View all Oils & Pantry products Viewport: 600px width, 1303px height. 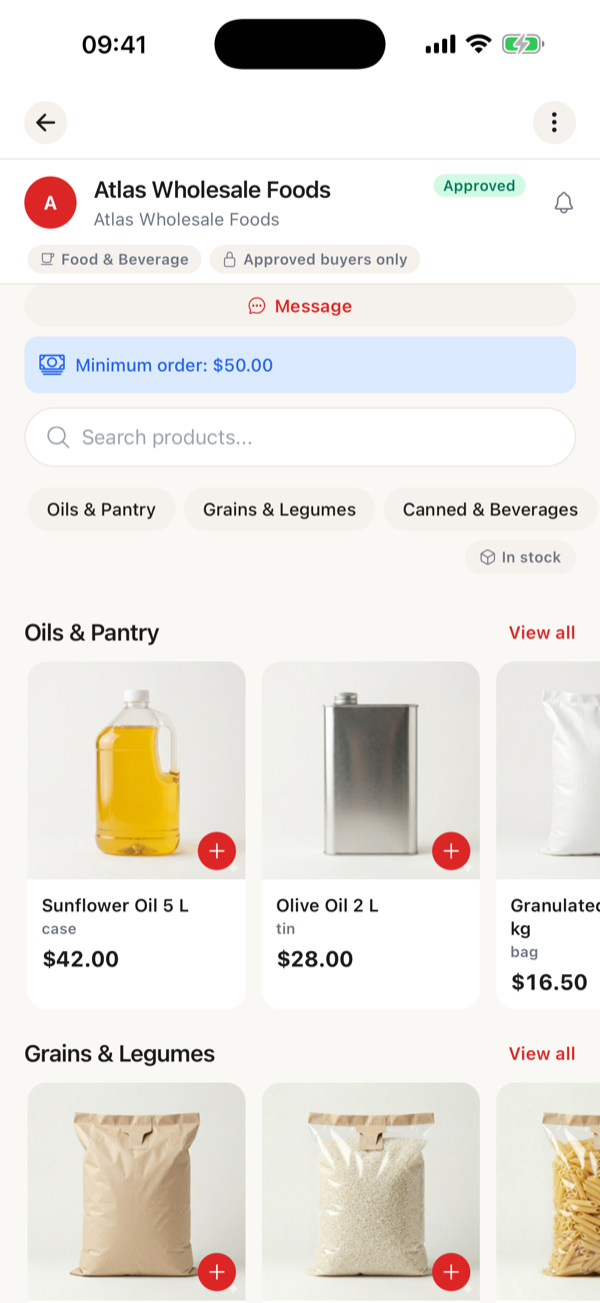[542, 632]
